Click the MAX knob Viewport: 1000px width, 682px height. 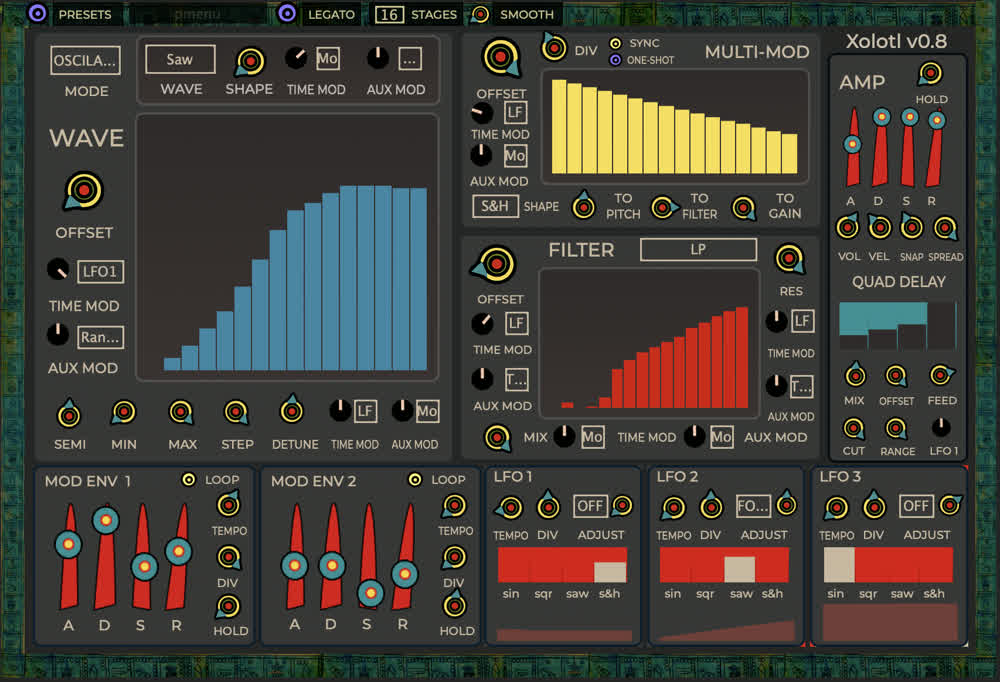point(181,412)
